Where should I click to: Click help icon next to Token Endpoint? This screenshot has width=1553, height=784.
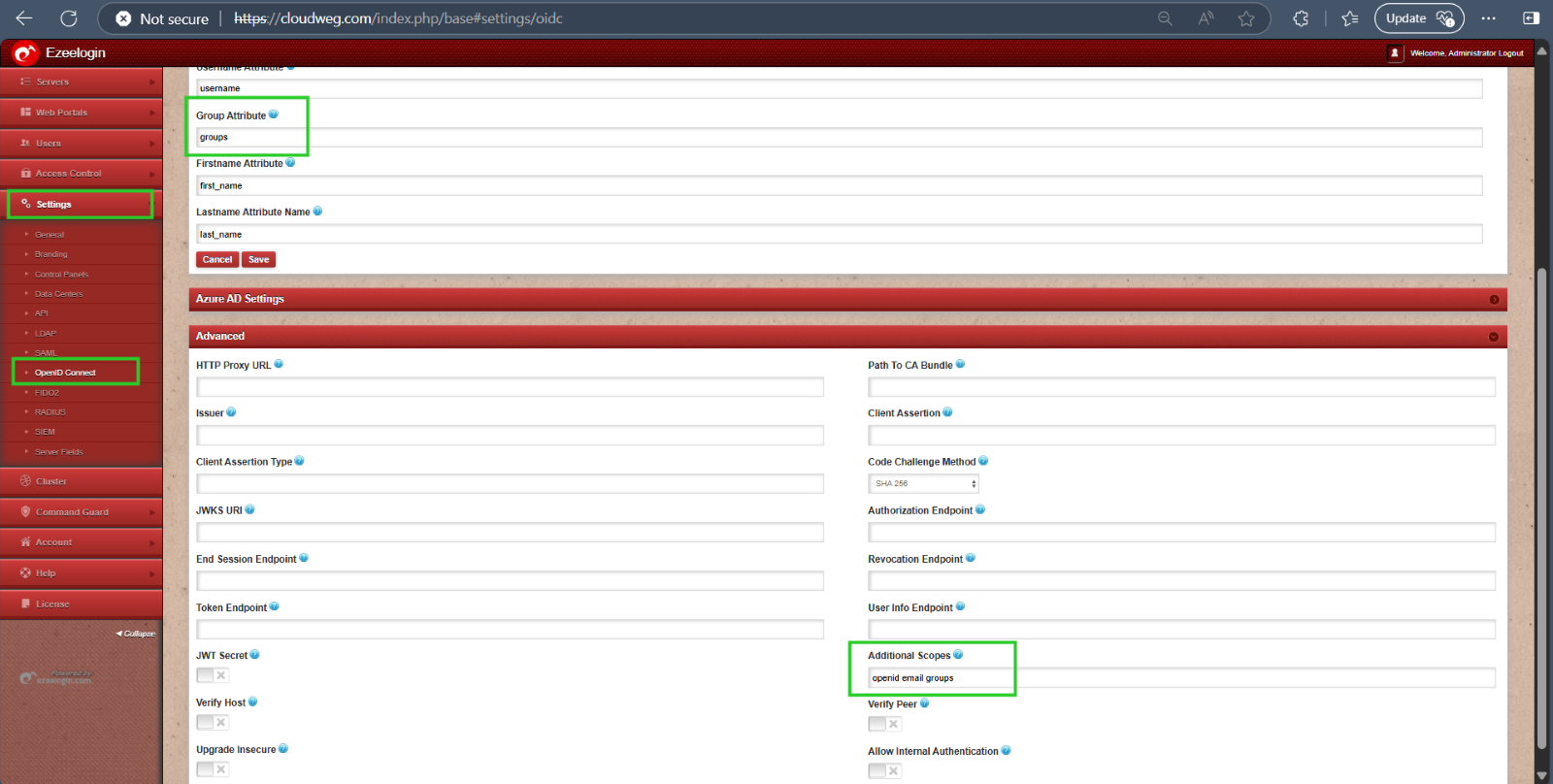click(274, 606)
